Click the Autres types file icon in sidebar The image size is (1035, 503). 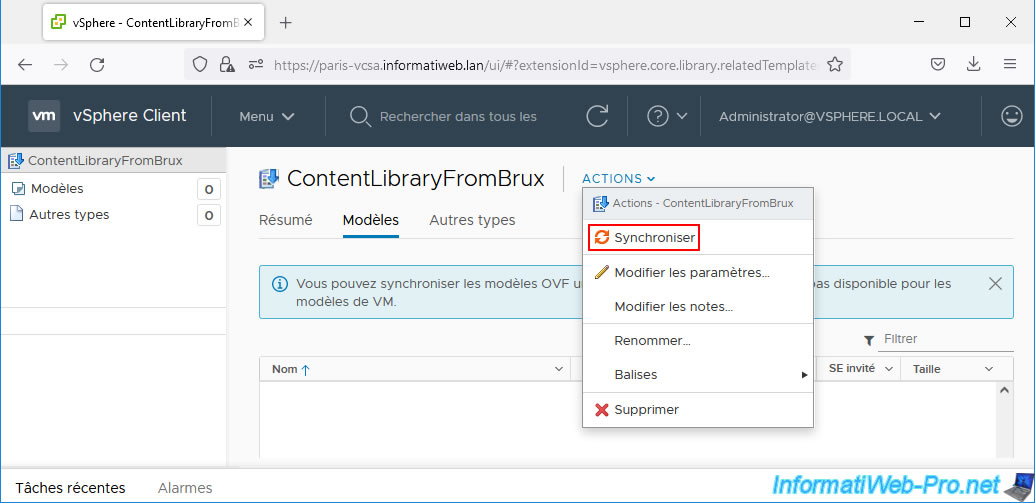pos(18,215)
